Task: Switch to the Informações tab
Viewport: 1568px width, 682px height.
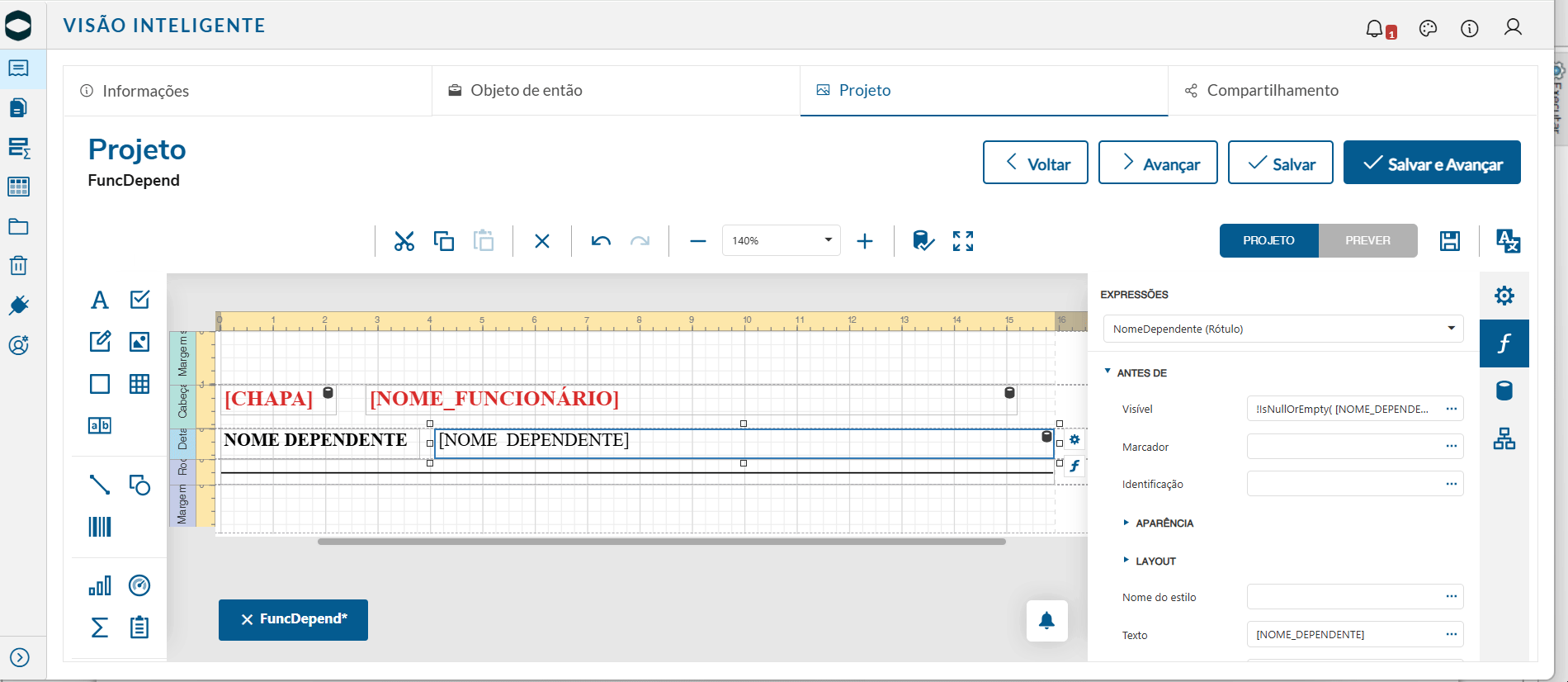Action: (x=248, y=91)
